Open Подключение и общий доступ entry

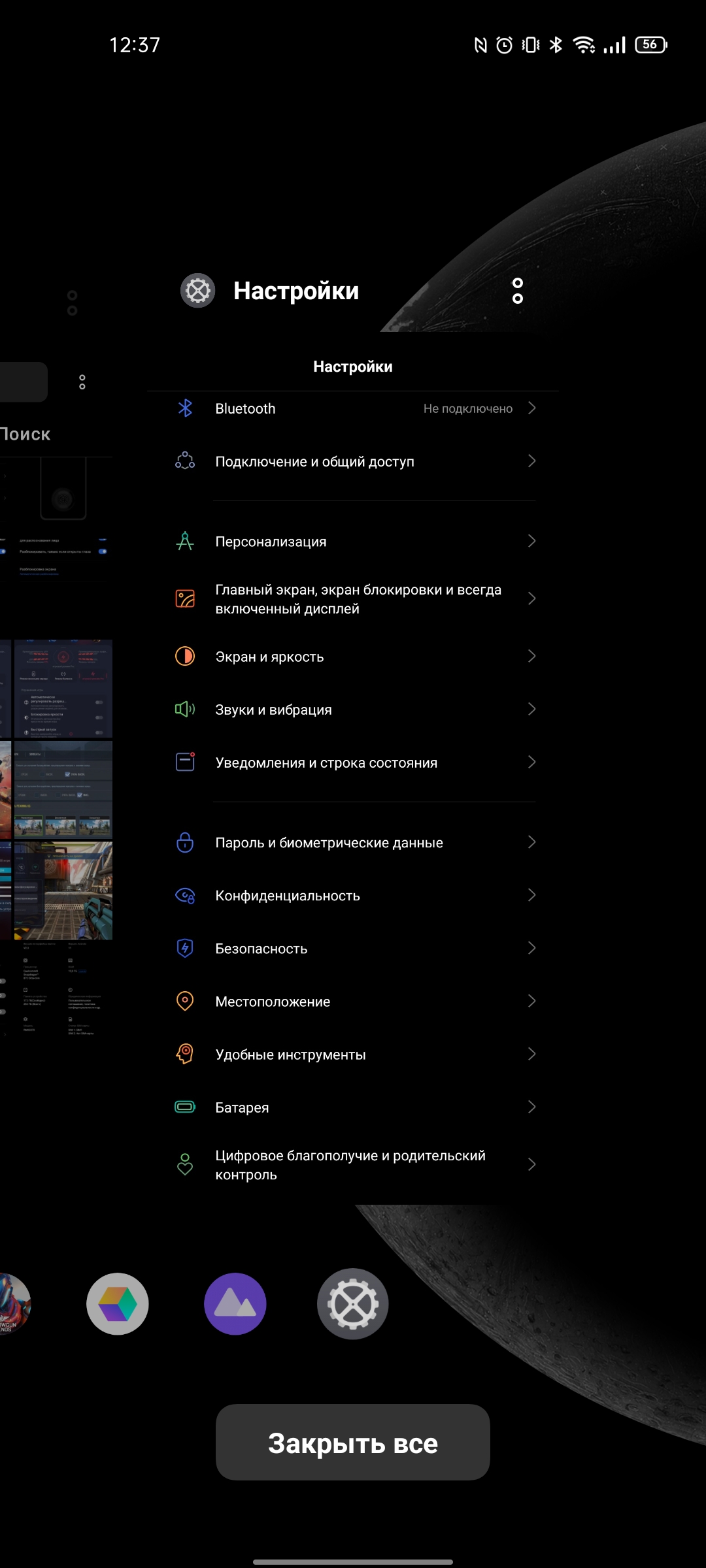click(x=353, y=461)
